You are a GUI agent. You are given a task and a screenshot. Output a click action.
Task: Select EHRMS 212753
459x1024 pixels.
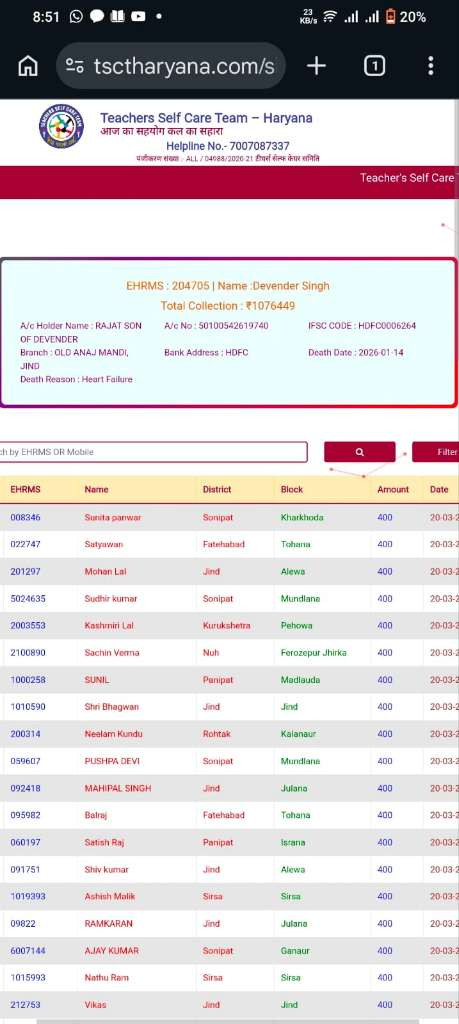click(x=25, y=1005)
